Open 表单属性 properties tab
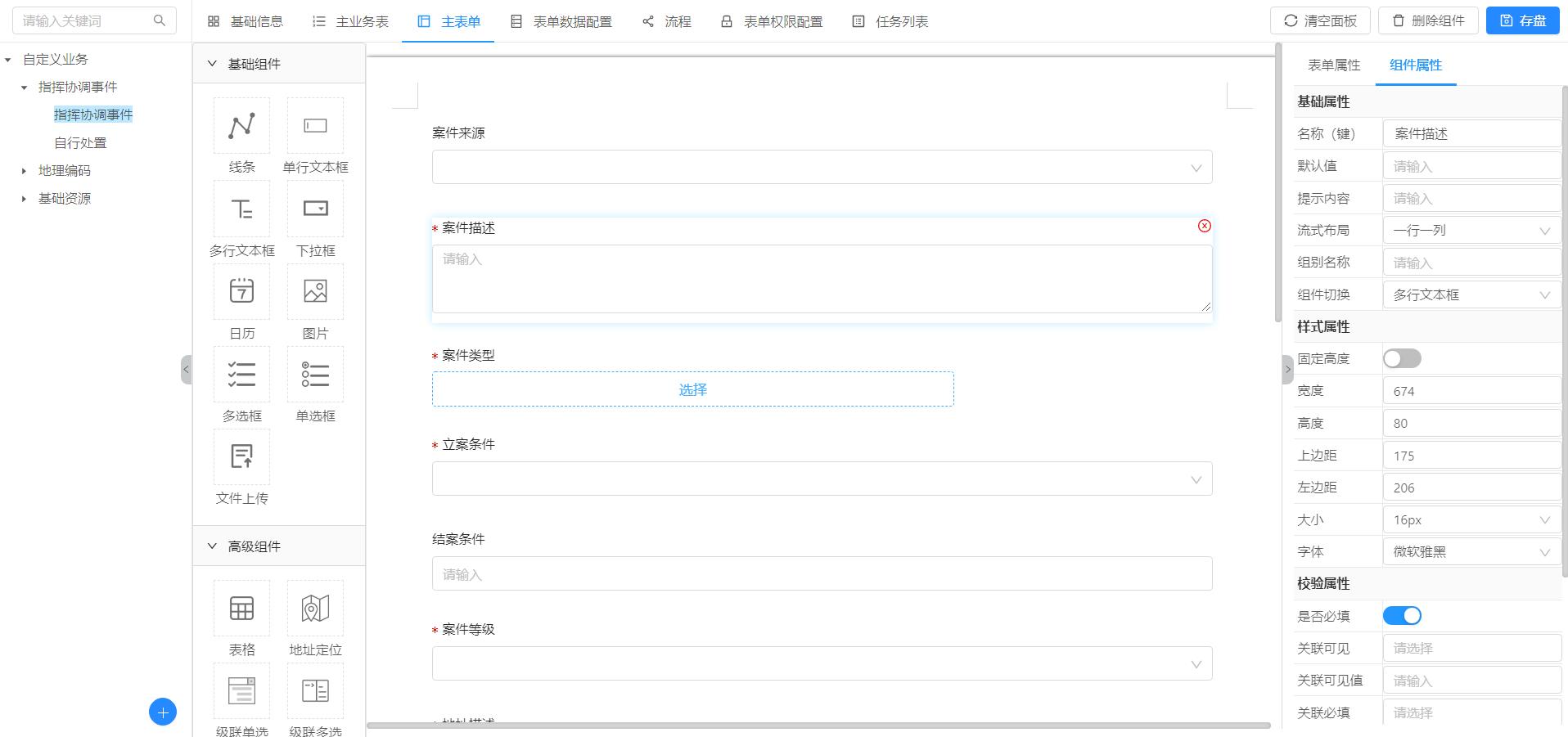Screen dimensions: 1568x737 [x=1334, y=65]
